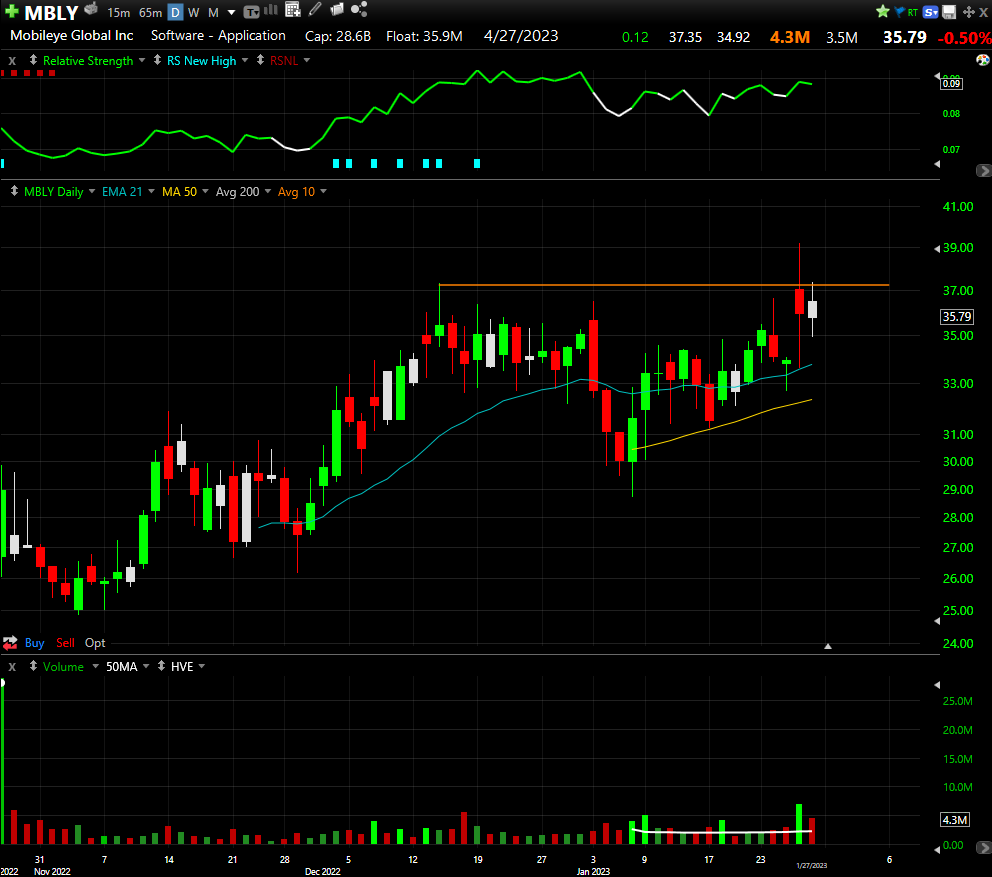This screenshot has width=992, height=877.
Task: Expand the Avg 200 dropdown arrow
Action: (x=268, y=191)
